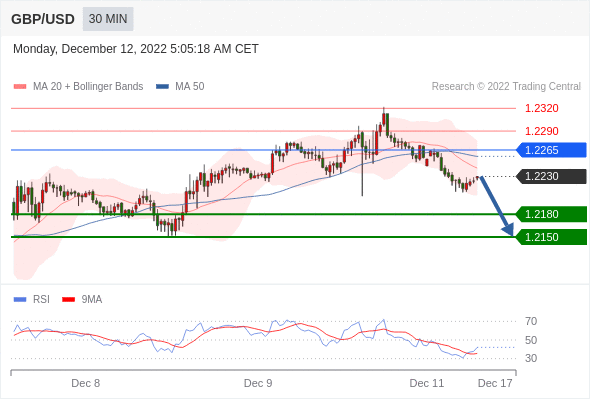The image size is (590, 400).
Task: Click the RSI 70 level label
Action: 531,321
